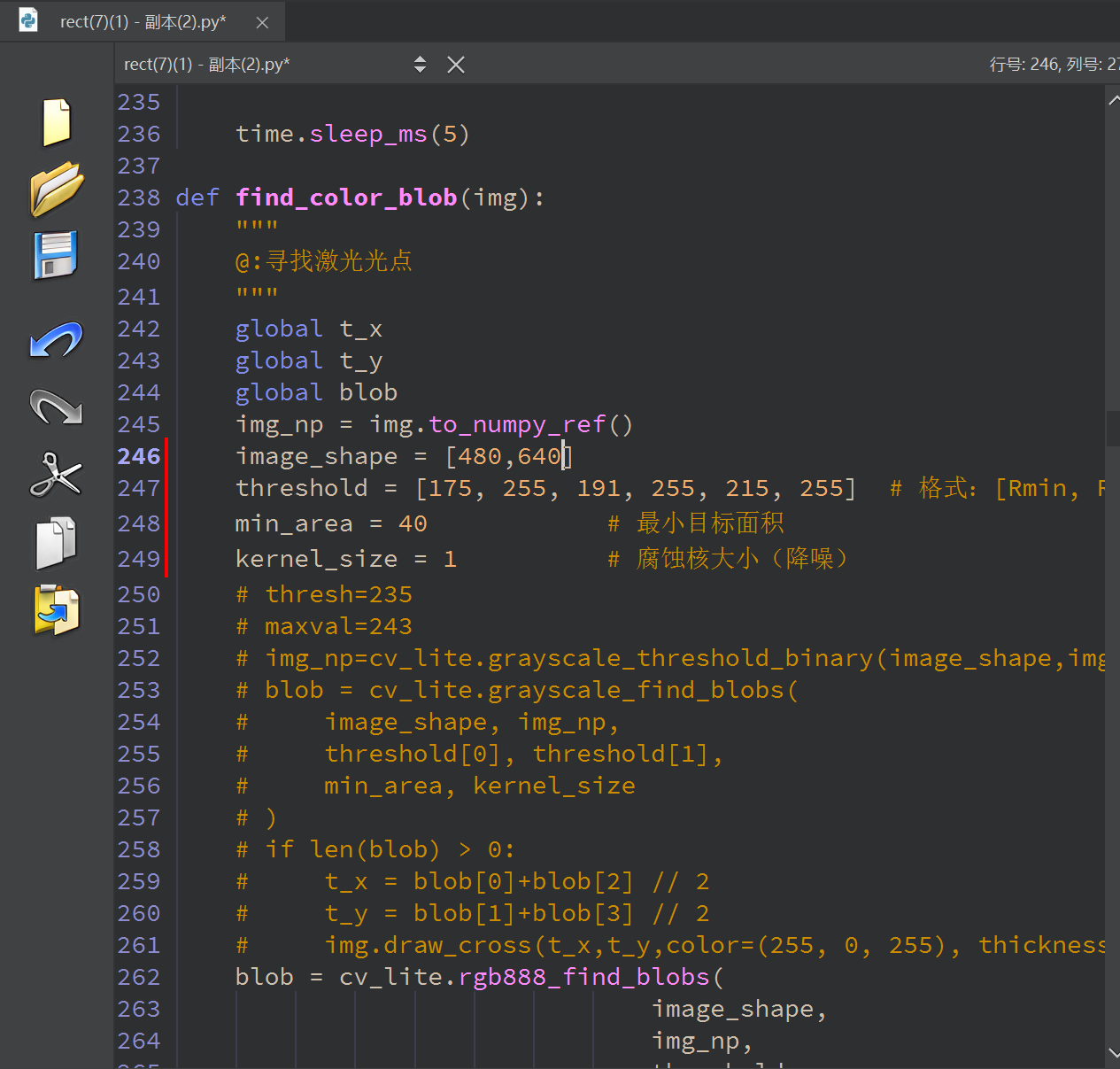Click the 行号 line and column indicator
Image resolution: width=1120 pixels, height=1069 pixels.
click(x=1053, y=65)
